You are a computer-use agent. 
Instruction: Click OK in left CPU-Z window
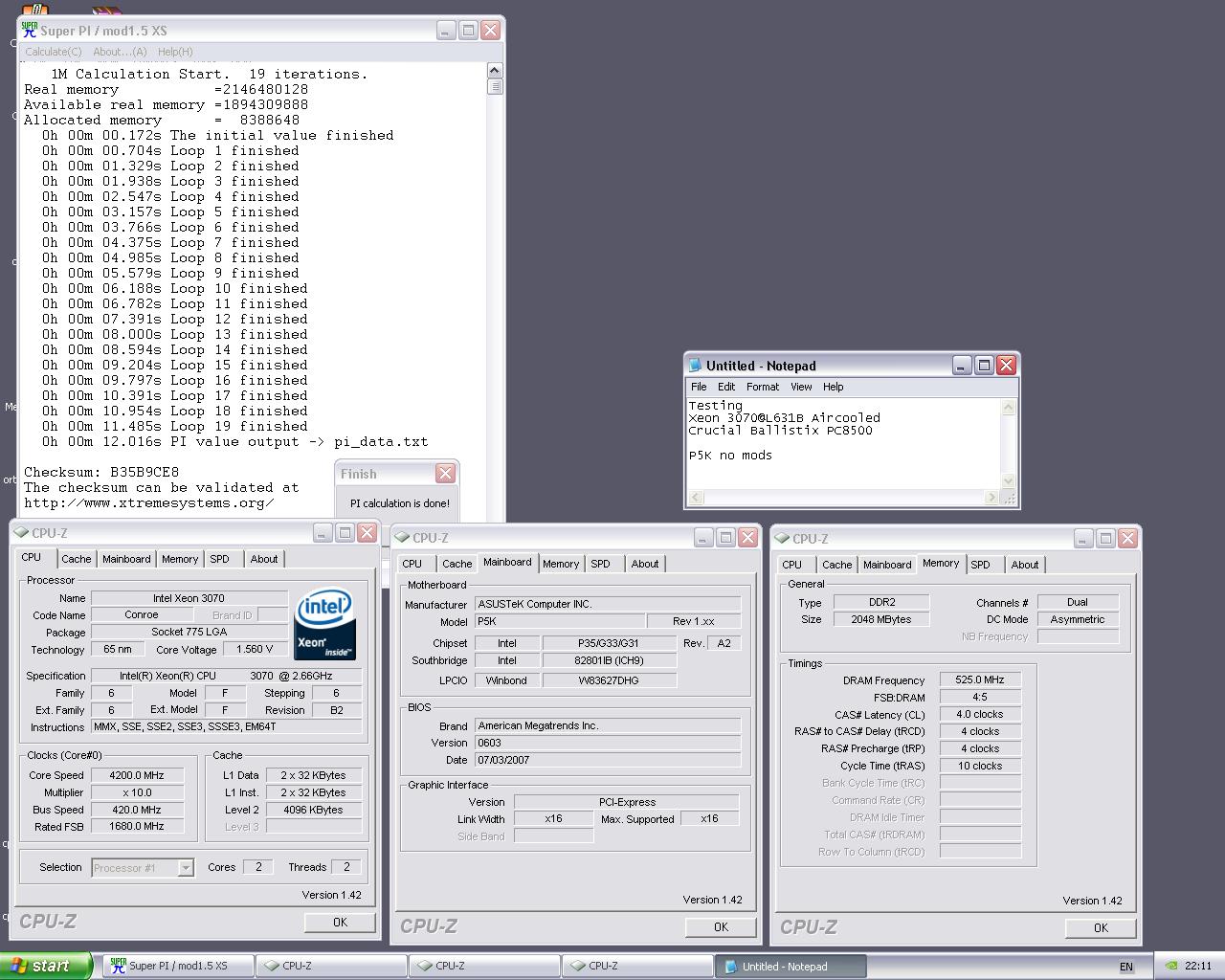pyautogui.click(x=340, y=922)
